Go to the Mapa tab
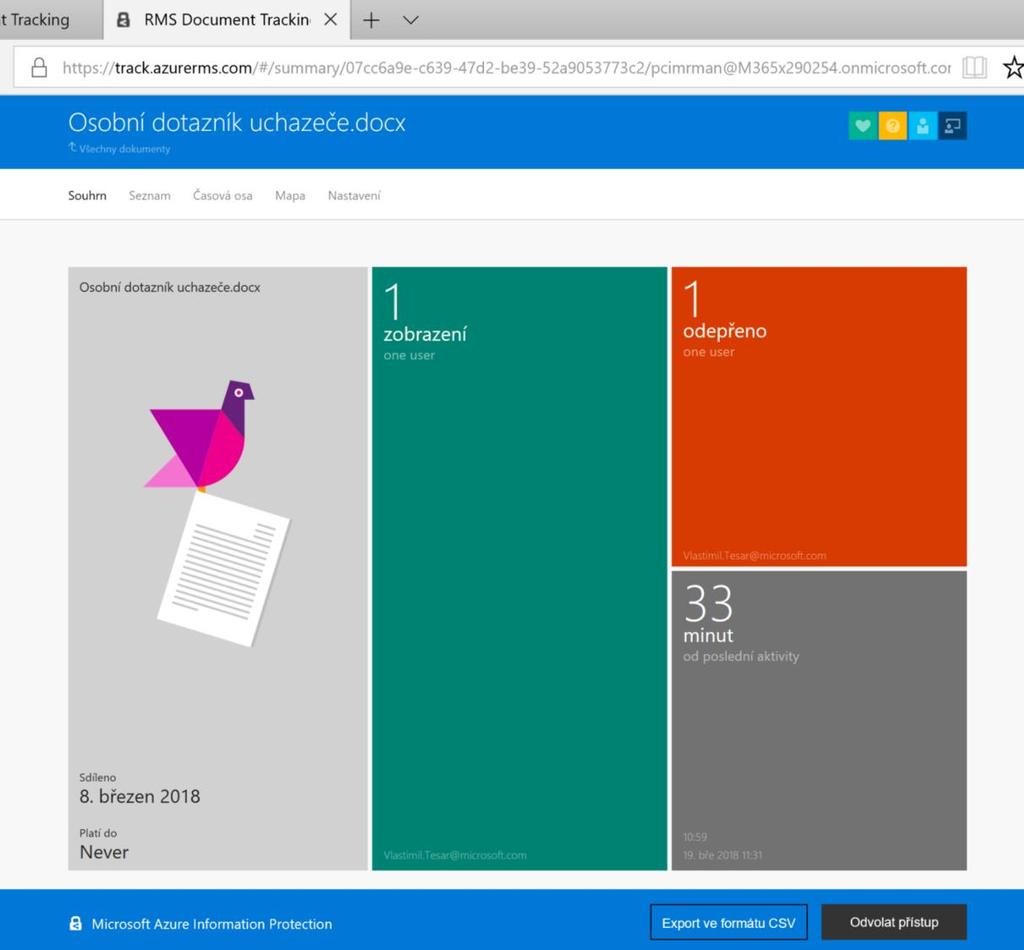Image resolution: width=1024 pixels, height=950 pixels. click(x=290, y=195)
